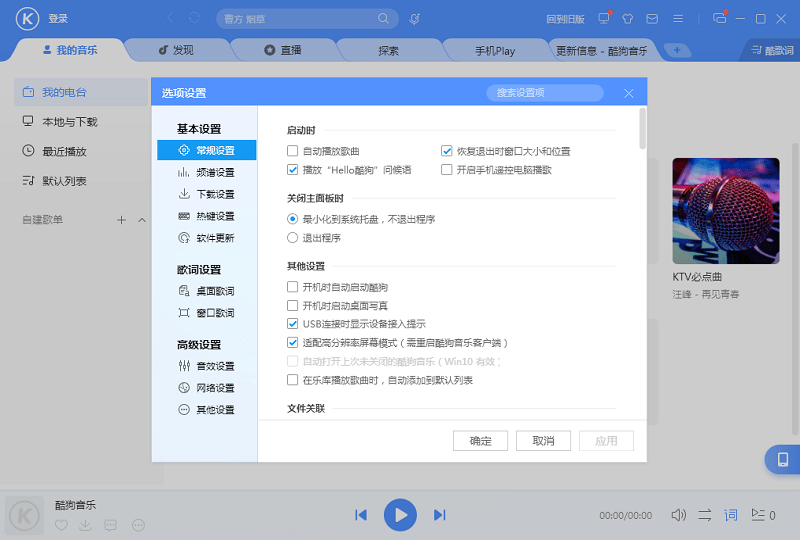Uncheck USB连接时显示设备接入提示

(x=292, y=324)
